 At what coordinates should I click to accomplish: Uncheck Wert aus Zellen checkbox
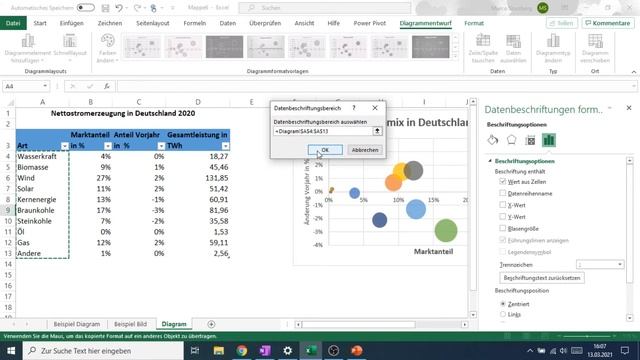tap(502, 182)
